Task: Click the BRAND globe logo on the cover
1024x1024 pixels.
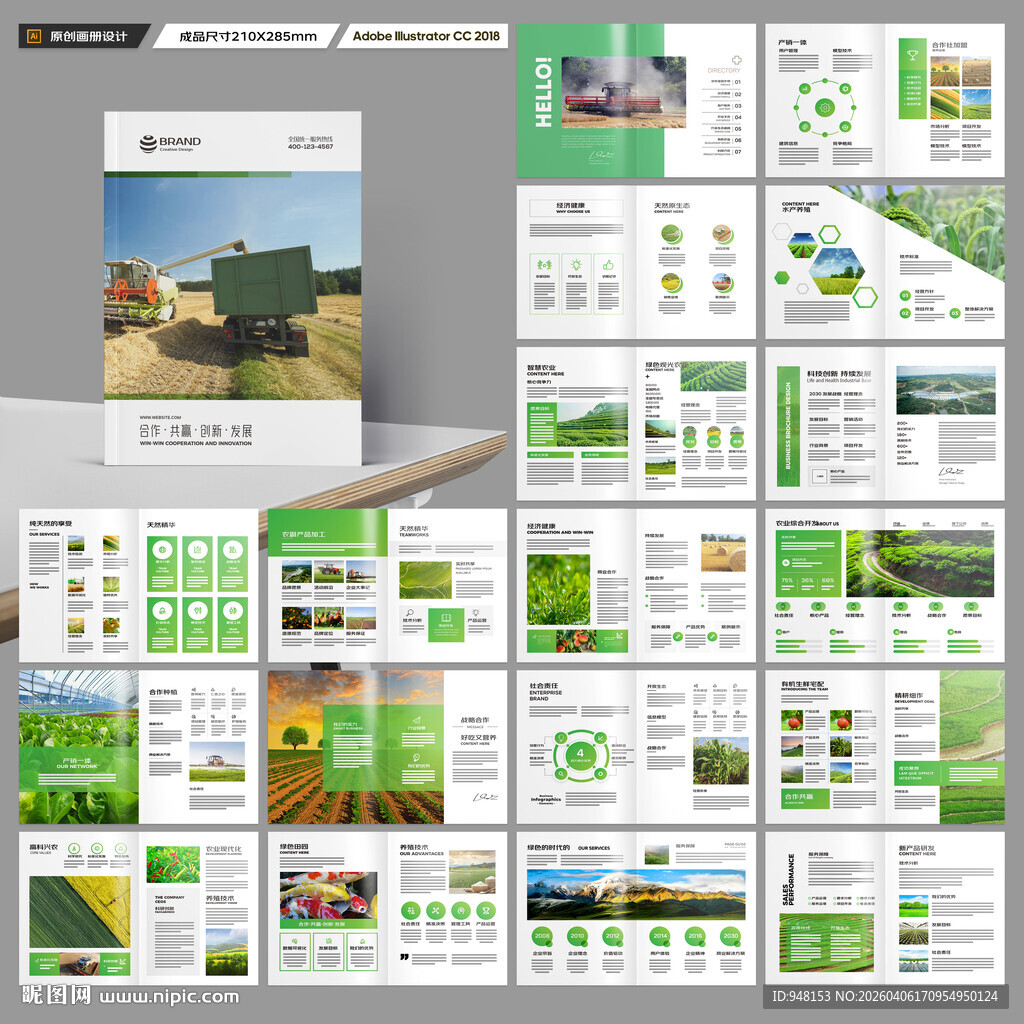Action: coord(148,143)
